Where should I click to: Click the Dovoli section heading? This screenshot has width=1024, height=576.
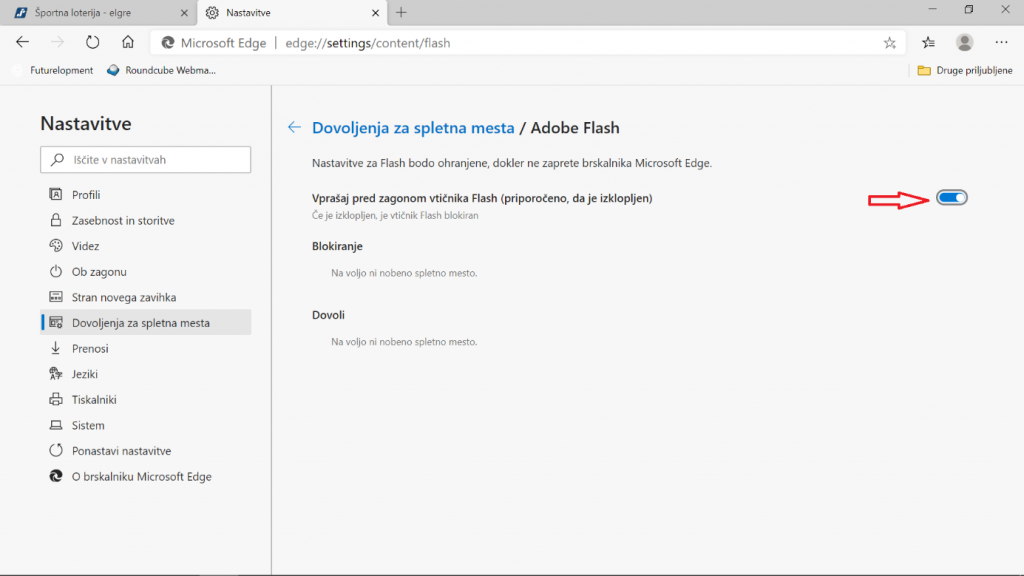[x=328, y=315]
